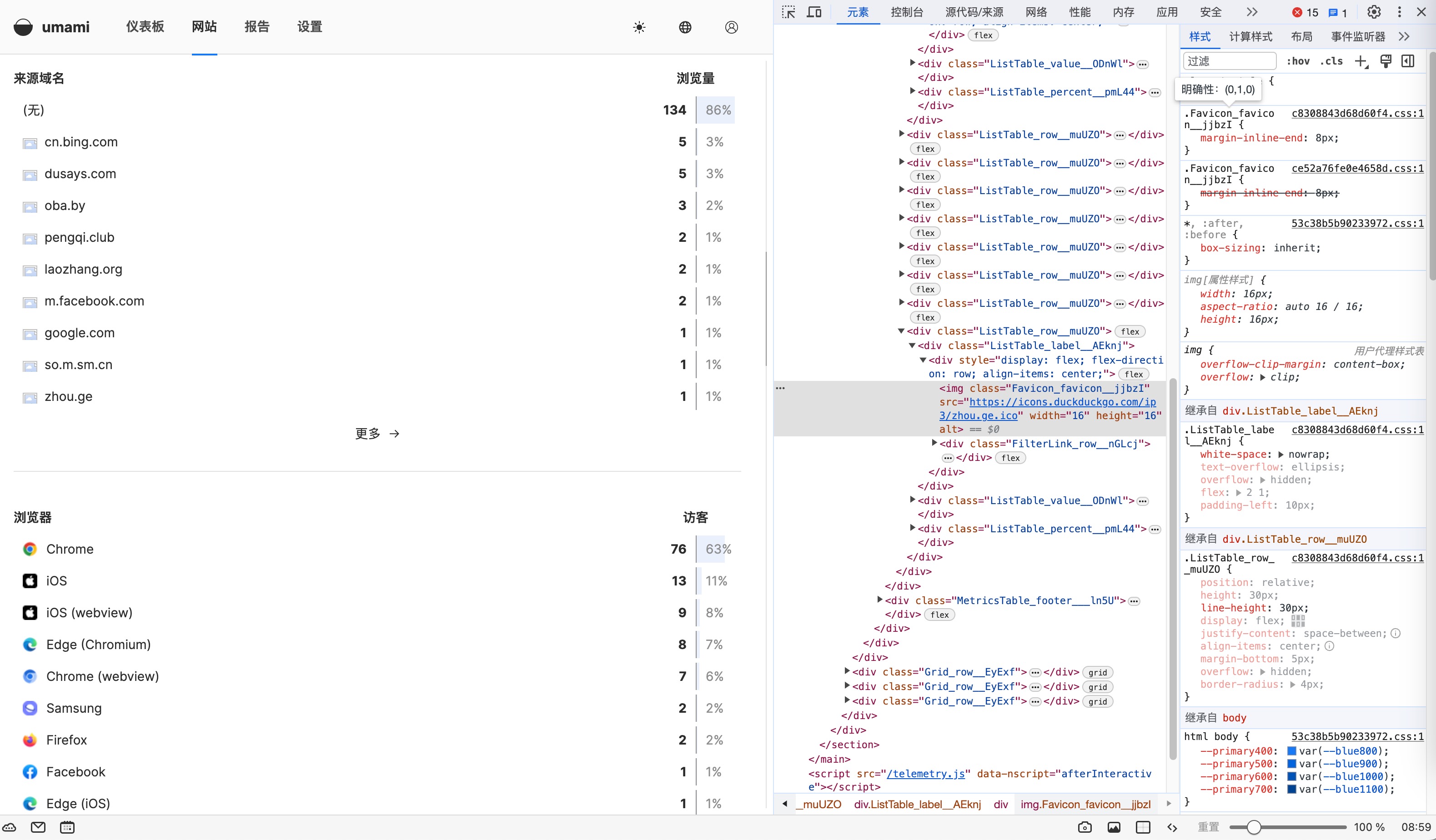Image resolution: width=1436 pixels, height=840 pixels.
Task: Click the camera capture icon in status bar
Action: click(x=1085, y=827)
